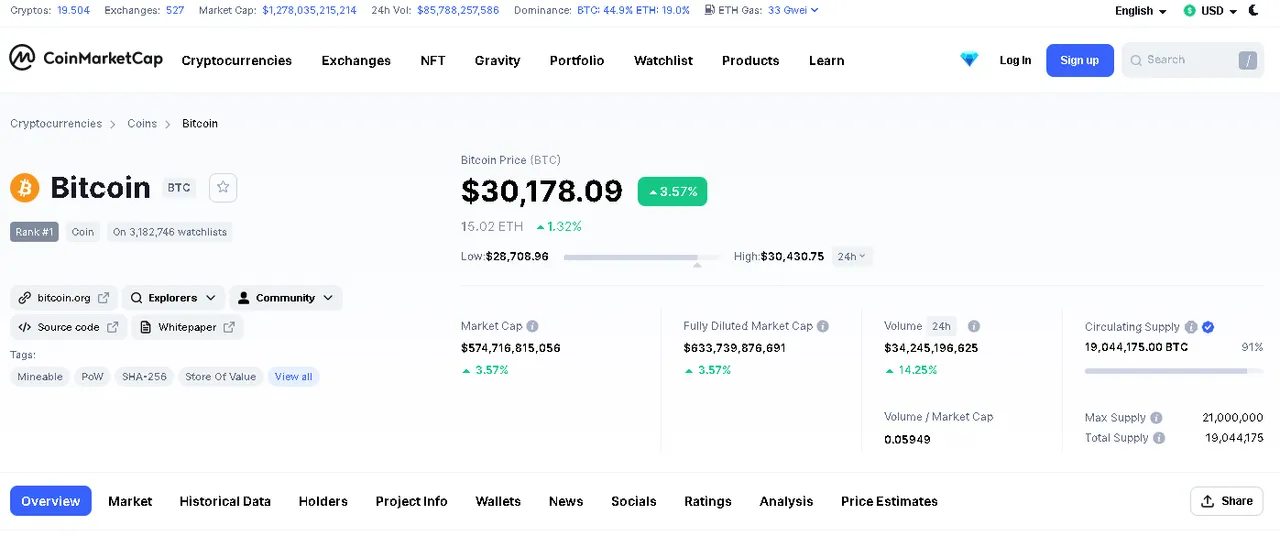Click the Max Supply info icon
The image size is (1280, 536).
click(1156, 418)
